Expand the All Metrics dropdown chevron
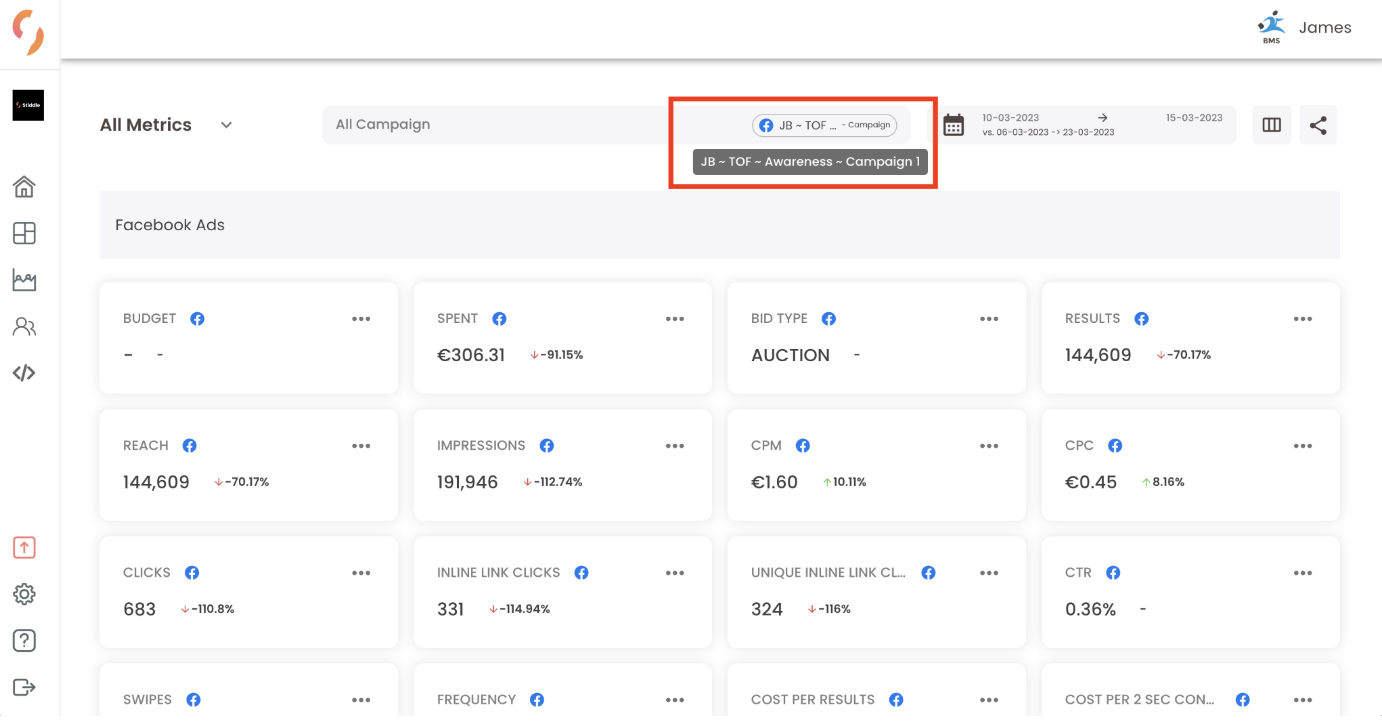Viewport: 1382px width, 722px height. coord(226,125)
